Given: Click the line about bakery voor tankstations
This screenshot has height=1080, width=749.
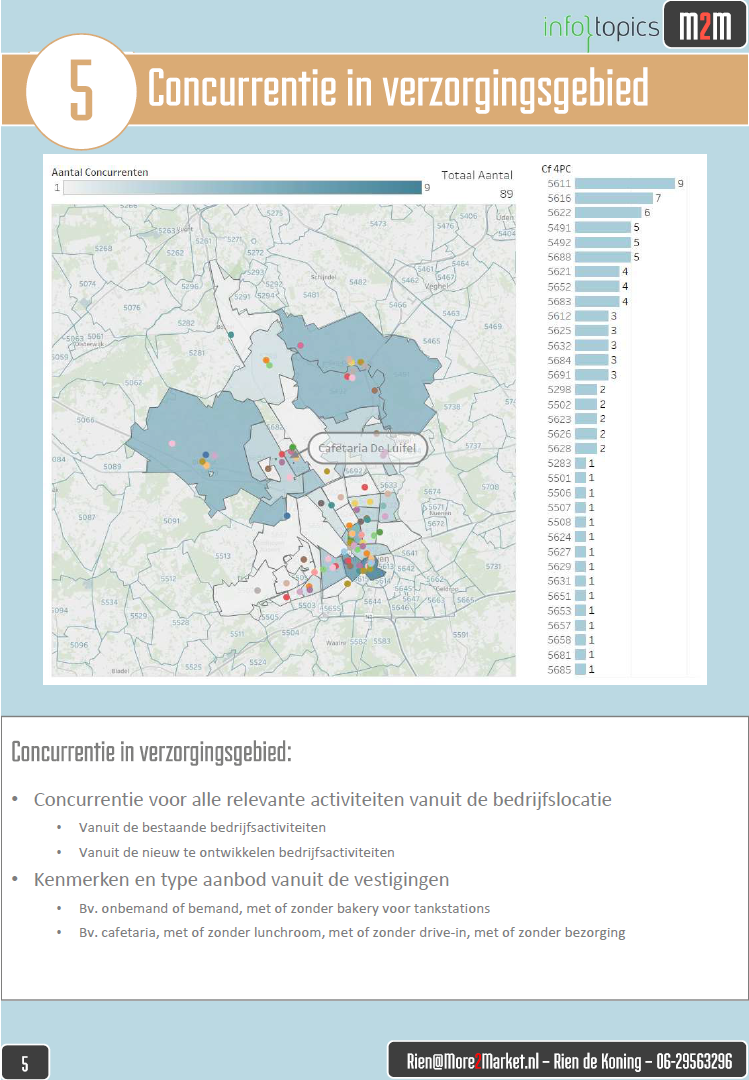Looking at the screenshot, I should point(285,908).
